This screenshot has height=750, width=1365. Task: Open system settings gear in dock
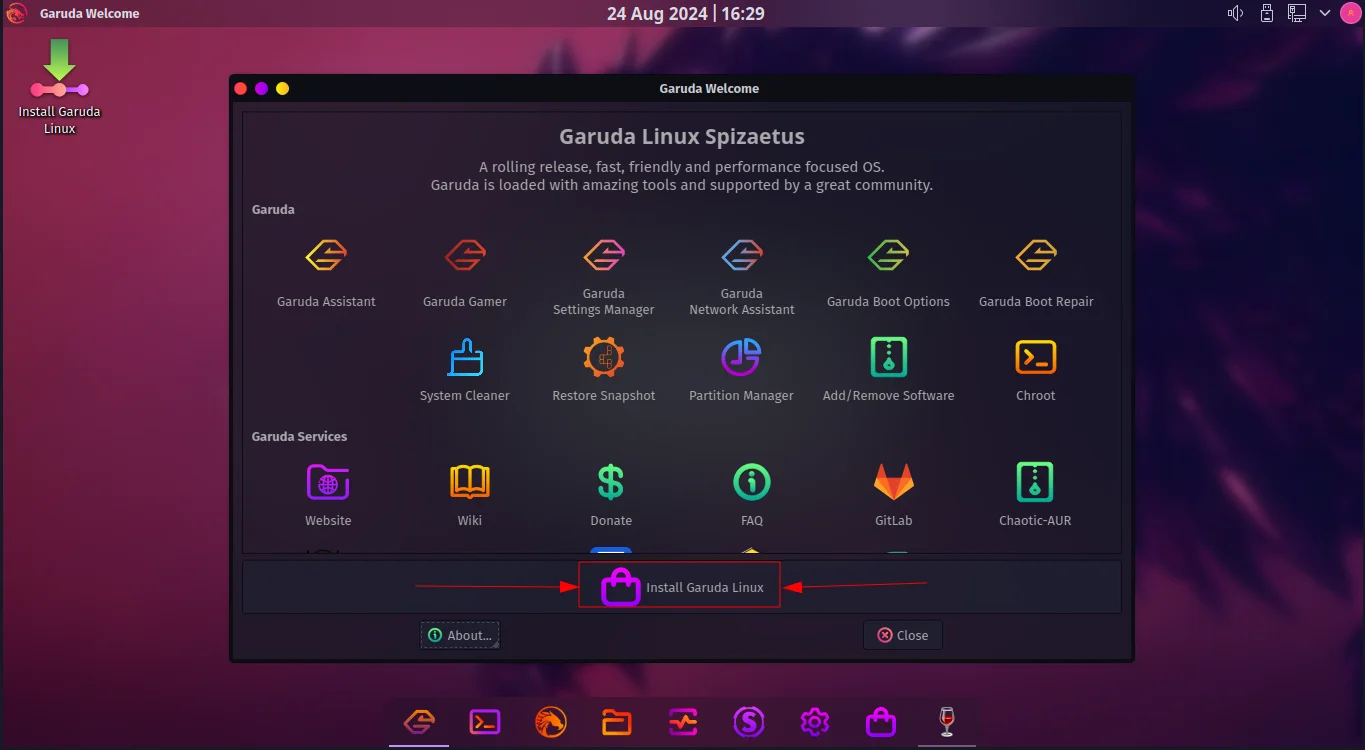[x=815, y=721]
